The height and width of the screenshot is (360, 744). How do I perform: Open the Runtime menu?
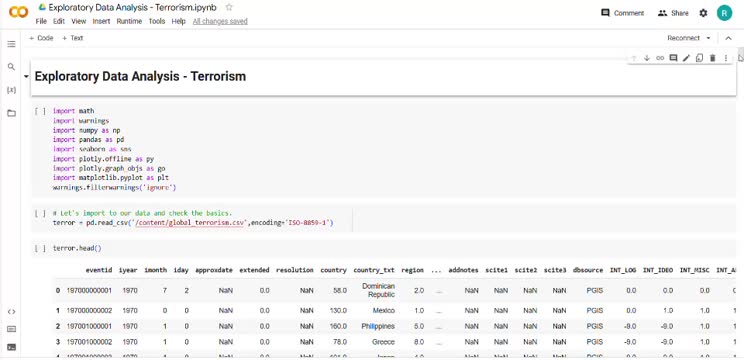129,21
